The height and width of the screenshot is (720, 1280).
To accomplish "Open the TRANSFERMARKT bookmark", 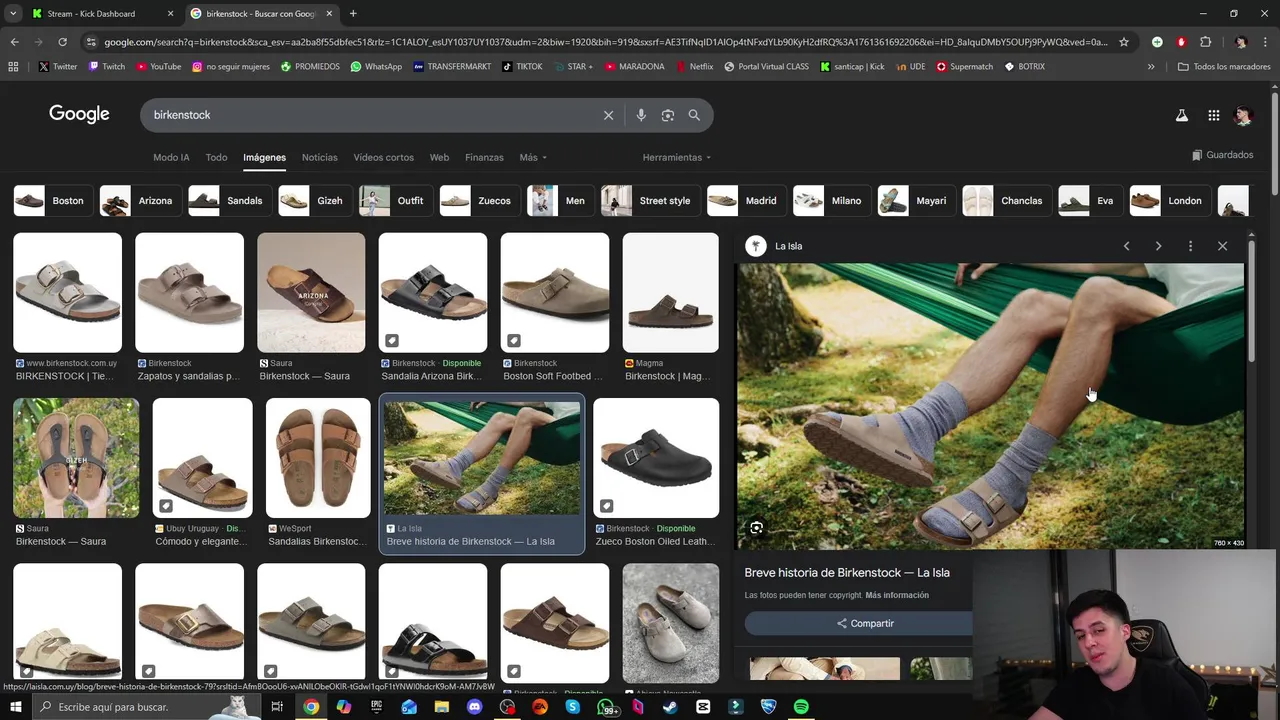I will tap(452, 67).
